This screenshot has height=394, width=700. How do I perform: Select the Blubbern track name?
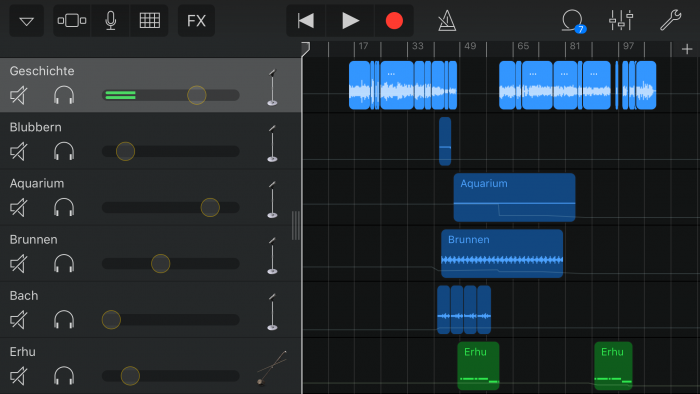[36, 127]
